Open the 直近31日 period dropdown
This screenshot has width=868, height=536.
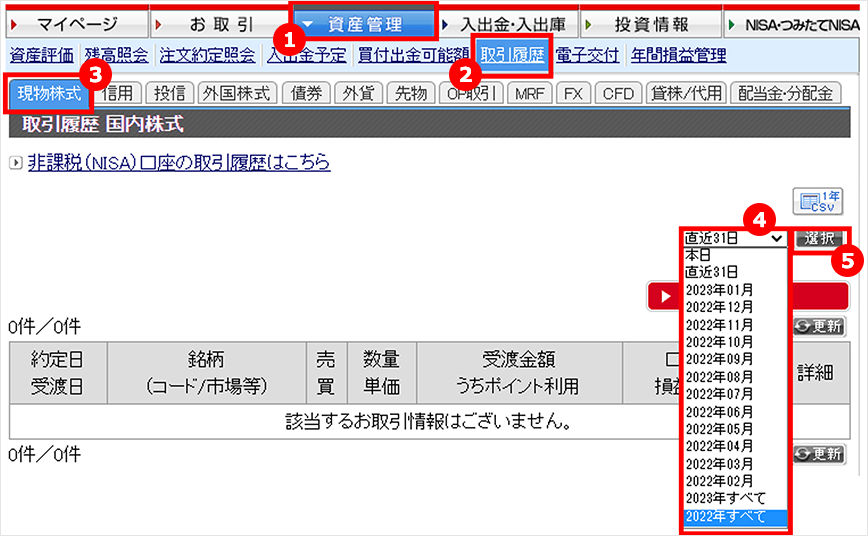click(734, 239)
